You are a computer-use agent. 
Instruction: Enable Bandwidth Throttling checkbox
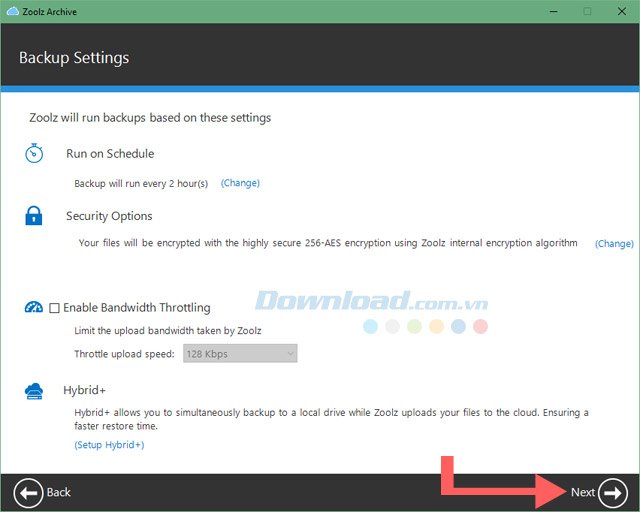54,307
